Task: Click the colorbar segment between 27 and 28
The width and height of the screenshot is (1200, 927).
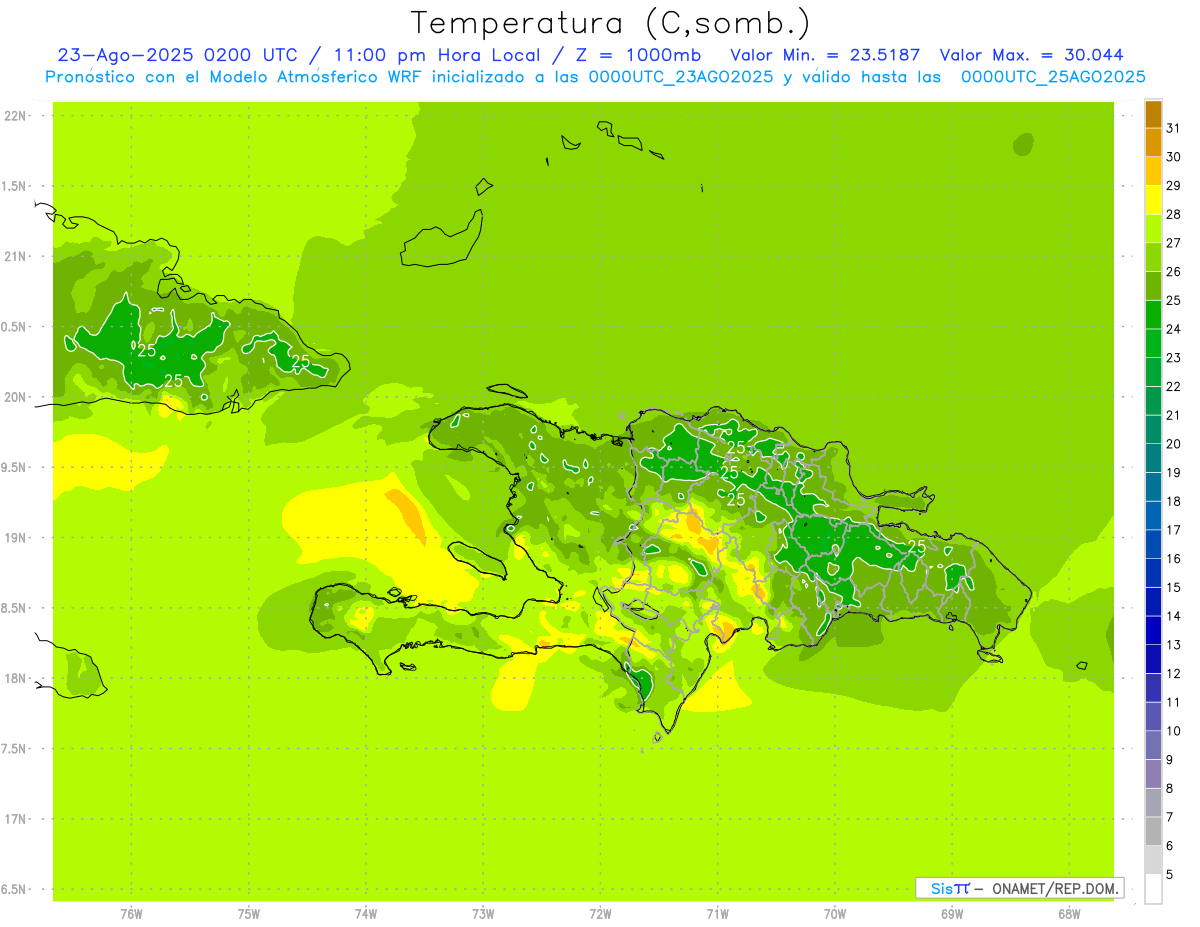Action: pos(1153,229)
